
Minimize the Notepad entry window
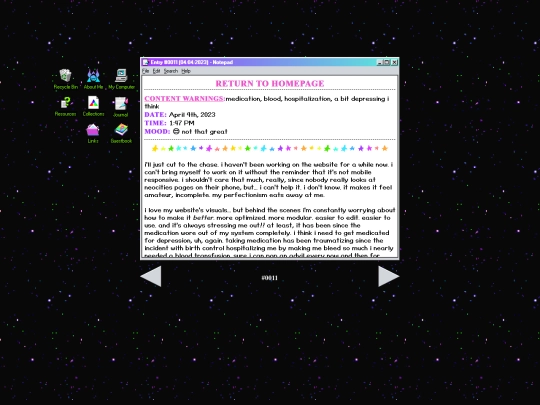pyautogui.click(x=380, y=62)
